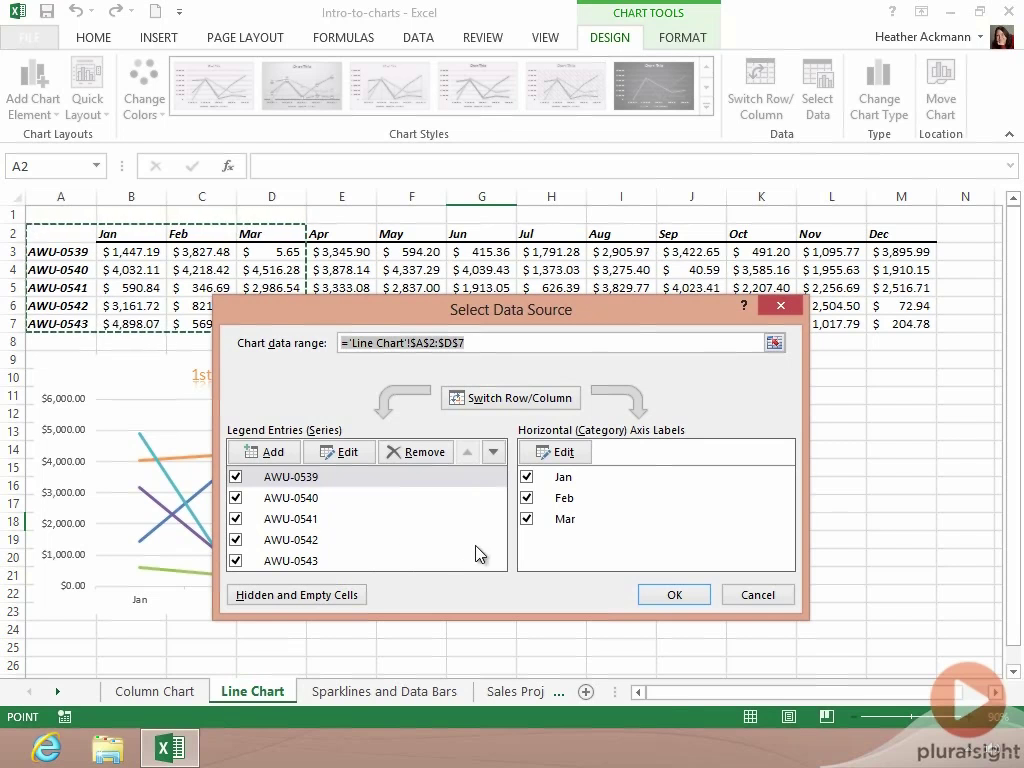This screenshot has width=1024, height=768.
Task: Click the Chart data range field
Action: [x=551, y=343]
